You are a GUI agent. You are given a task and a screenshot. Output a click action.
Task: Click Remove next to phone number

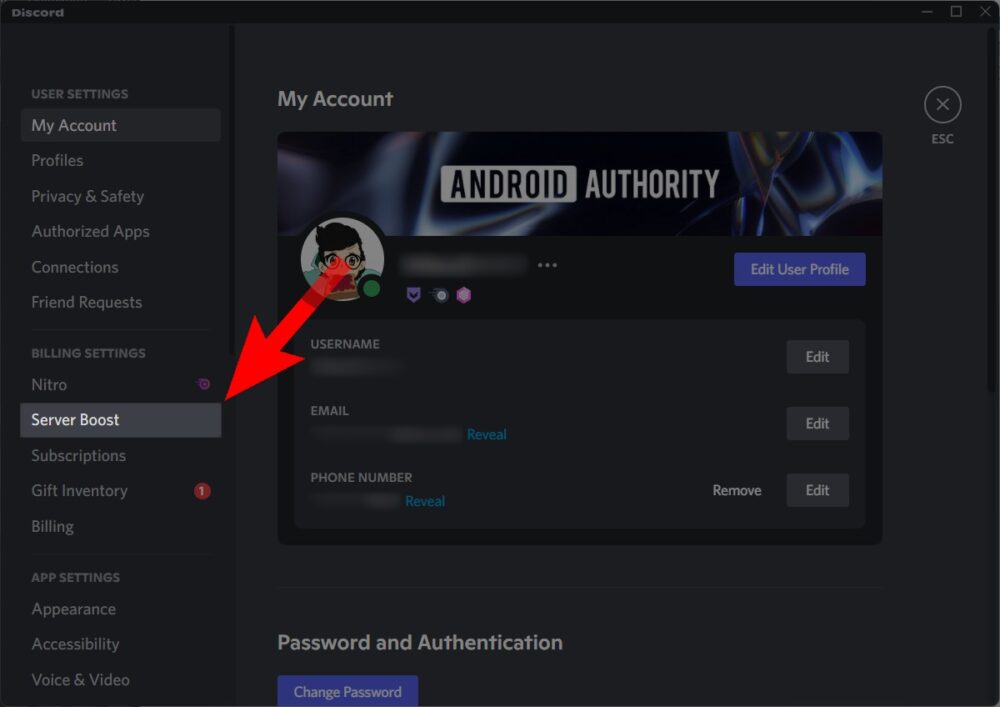pyautogui.click(x=737, y=491)
